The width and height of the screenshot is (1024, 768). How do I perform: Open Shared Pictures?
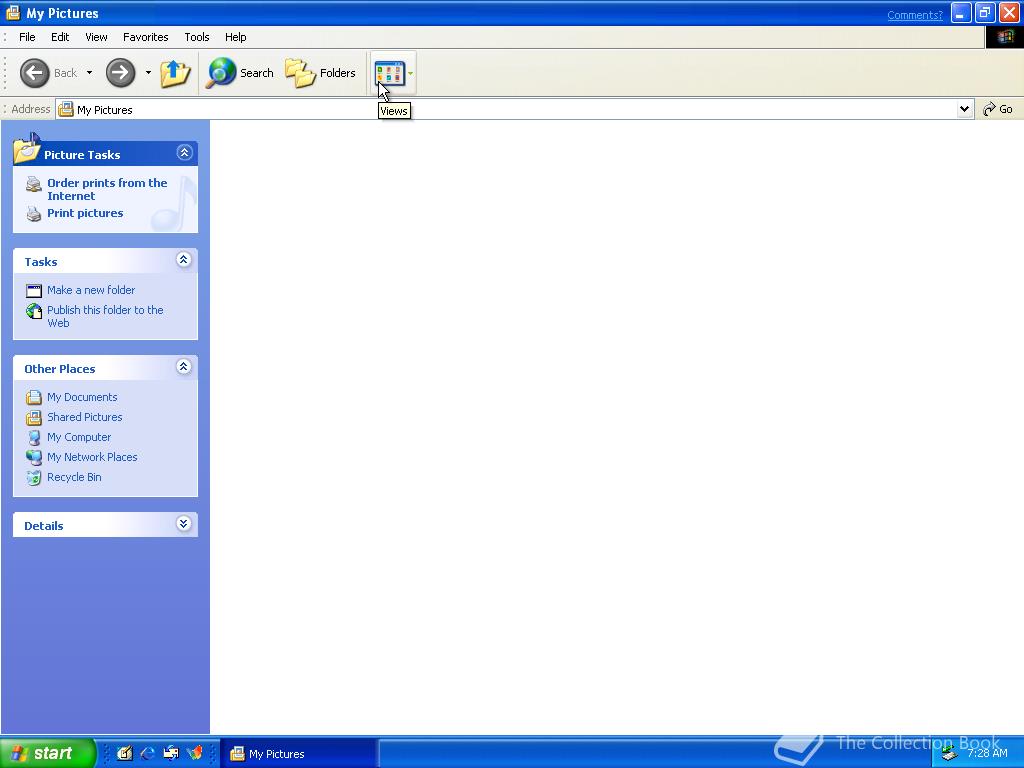coord(85,417)
